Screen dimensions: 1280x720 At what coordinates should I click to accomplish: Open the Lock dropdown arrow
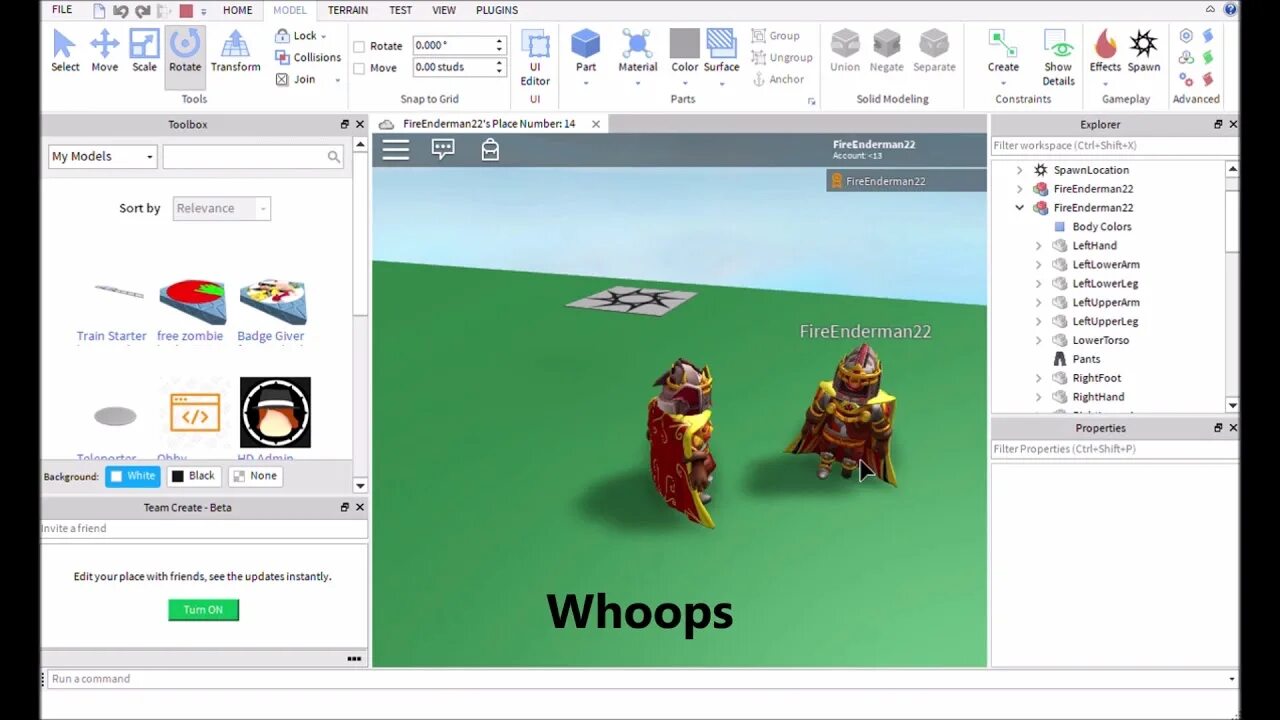(324, 36)
